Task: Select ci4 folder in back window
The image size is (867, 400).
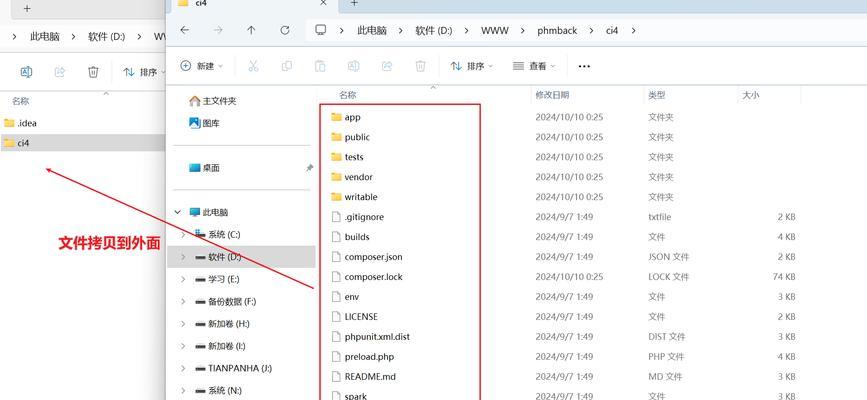Action: (83, 143)
